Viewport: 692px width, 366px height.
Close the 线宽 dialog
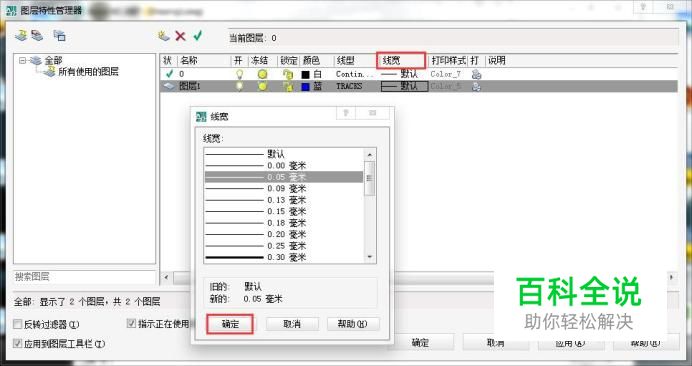pos(373,113)
